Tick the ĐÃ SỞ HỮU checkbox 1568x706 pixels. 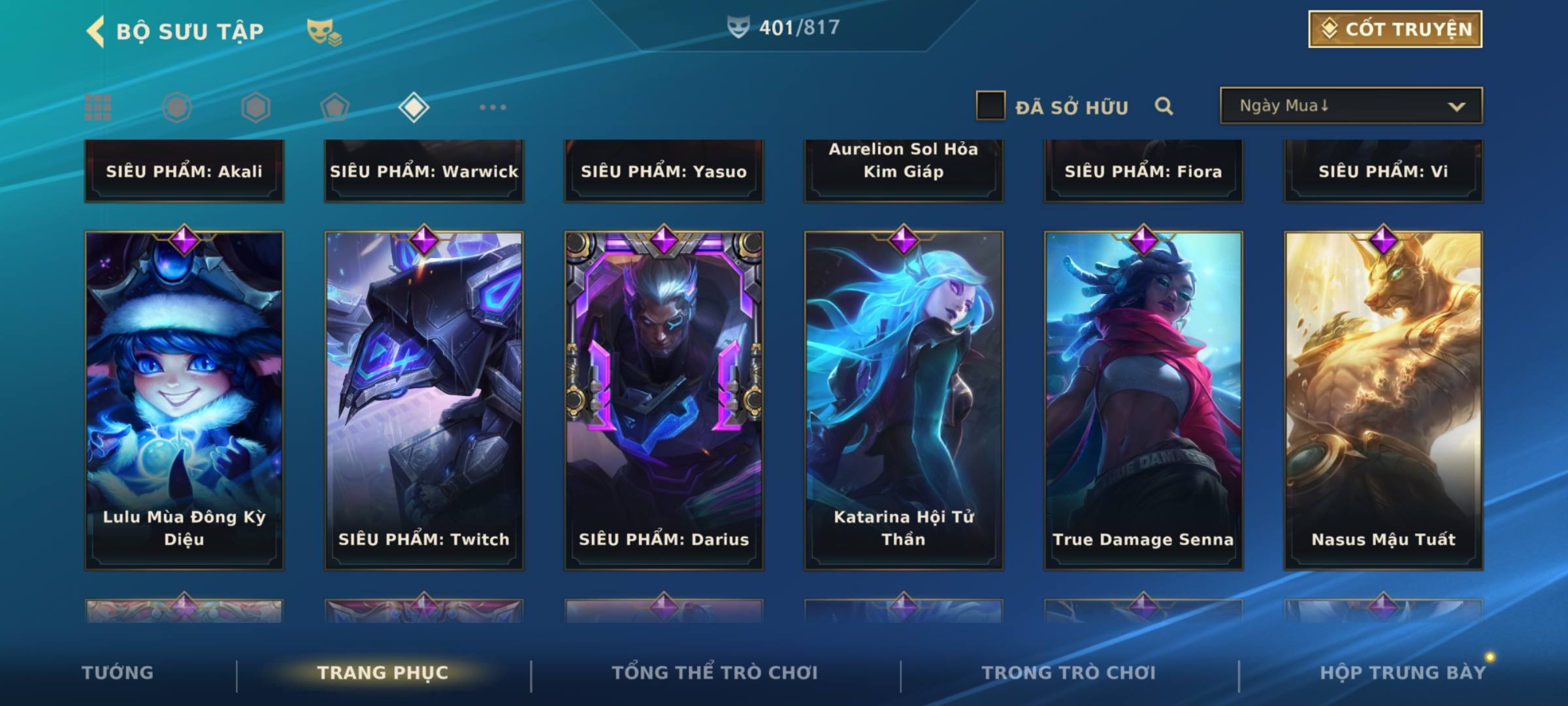click(990, 106)
